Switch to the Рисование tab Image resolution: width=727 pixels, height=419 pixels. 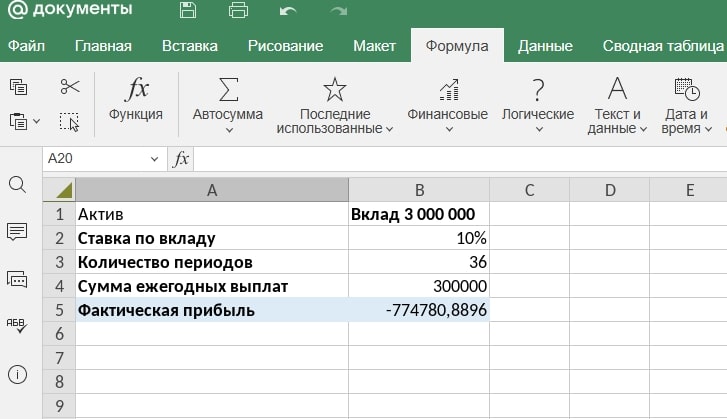click(285, 45)
